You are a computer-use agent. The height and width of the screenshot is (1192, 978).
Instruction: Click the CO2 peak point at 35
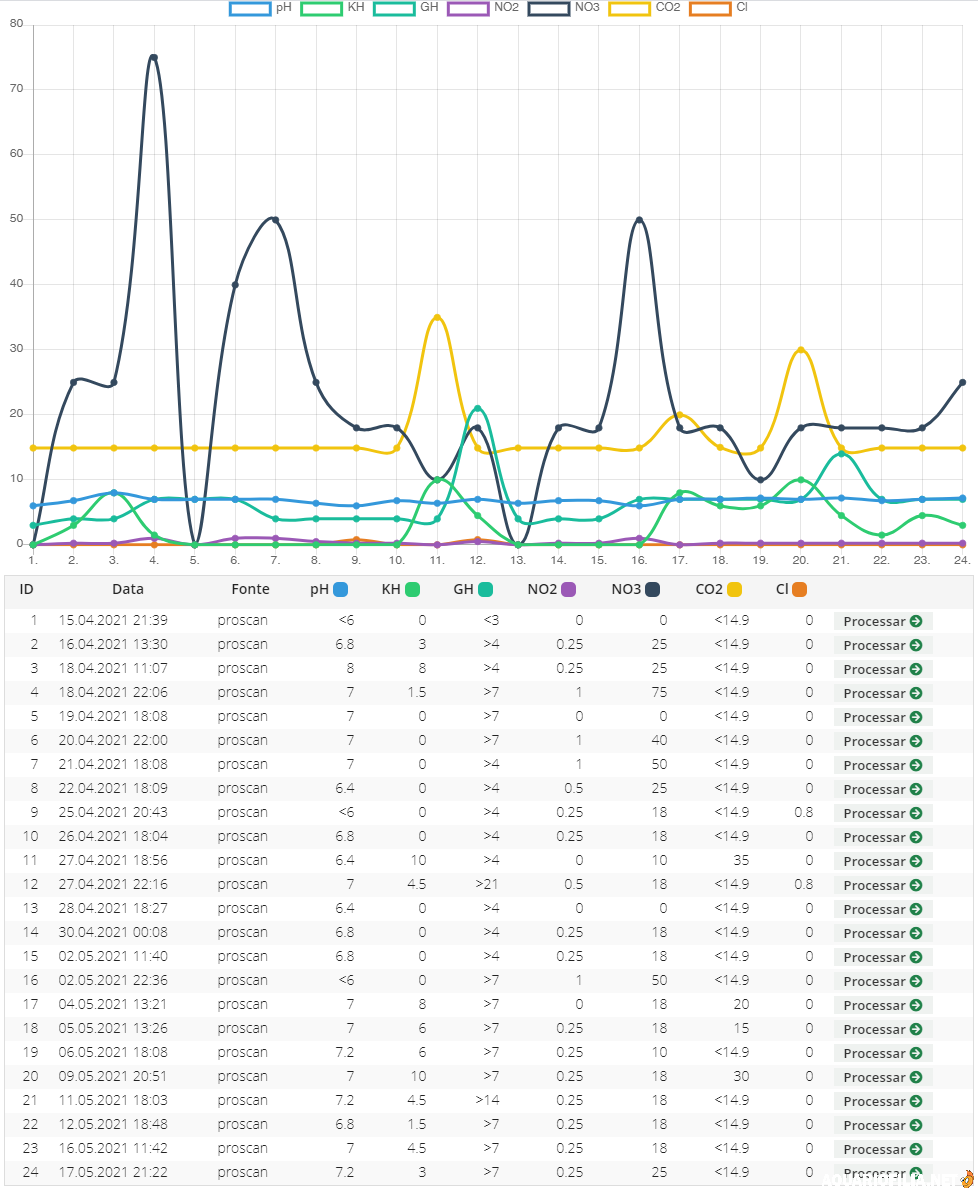(x=437, y=318)
